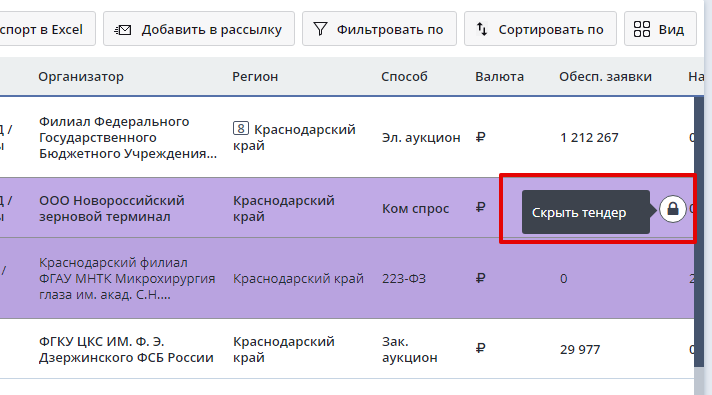This screenshot has height=395, width=712.
Task: Open the Экспорт в Excel button
Action: coord(47,29)
